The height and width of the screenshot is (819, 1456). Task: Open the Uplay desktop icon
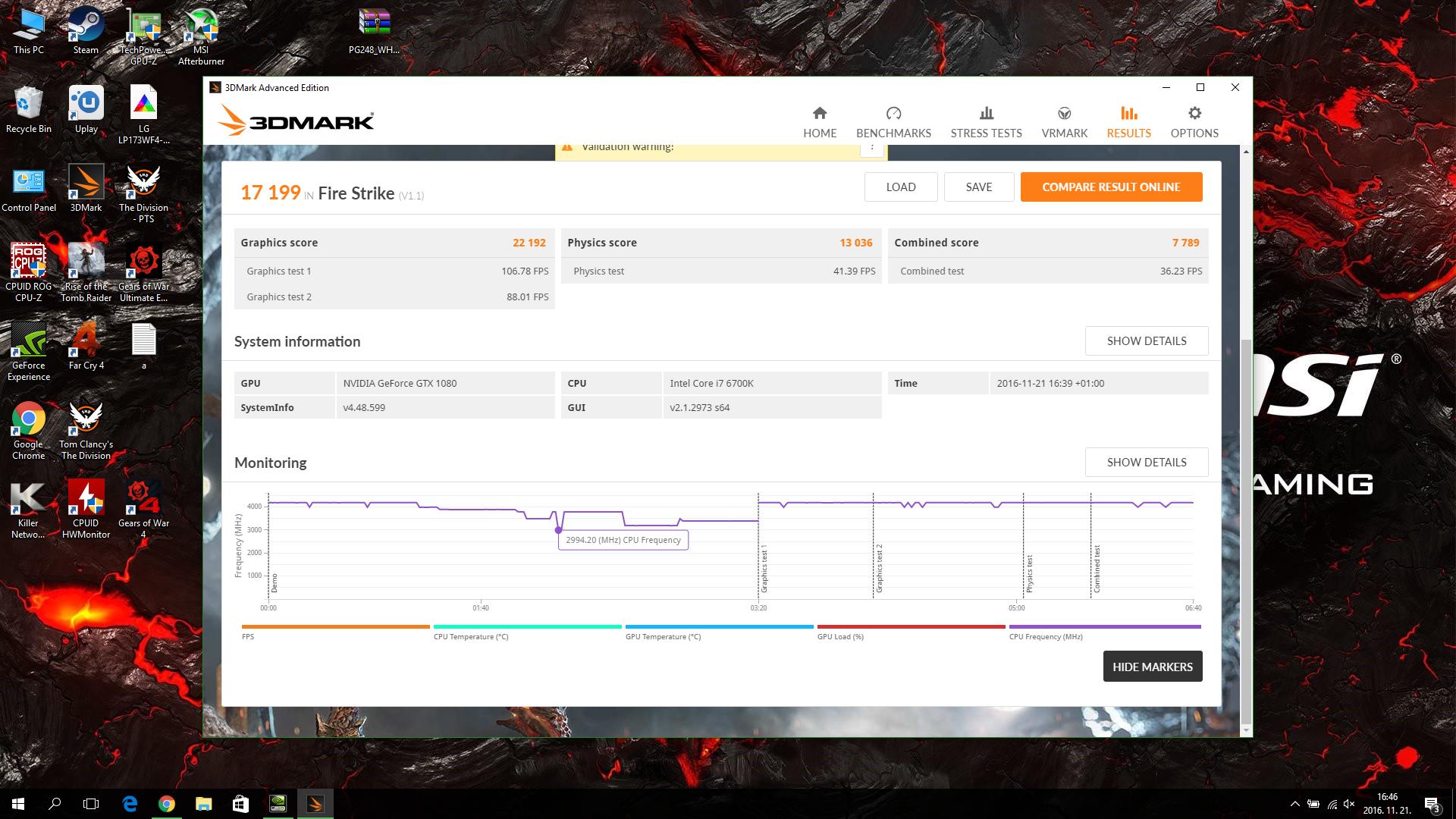point(86,110)
